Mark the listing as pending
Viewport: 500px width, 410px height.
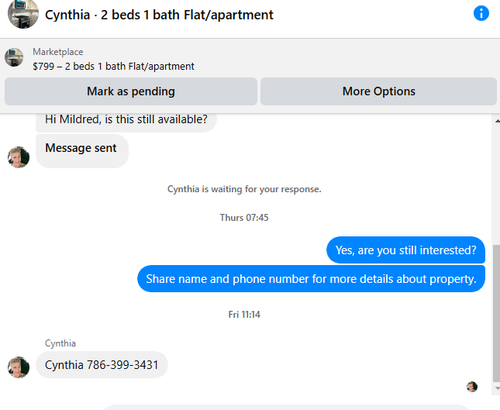coord(131,91)
